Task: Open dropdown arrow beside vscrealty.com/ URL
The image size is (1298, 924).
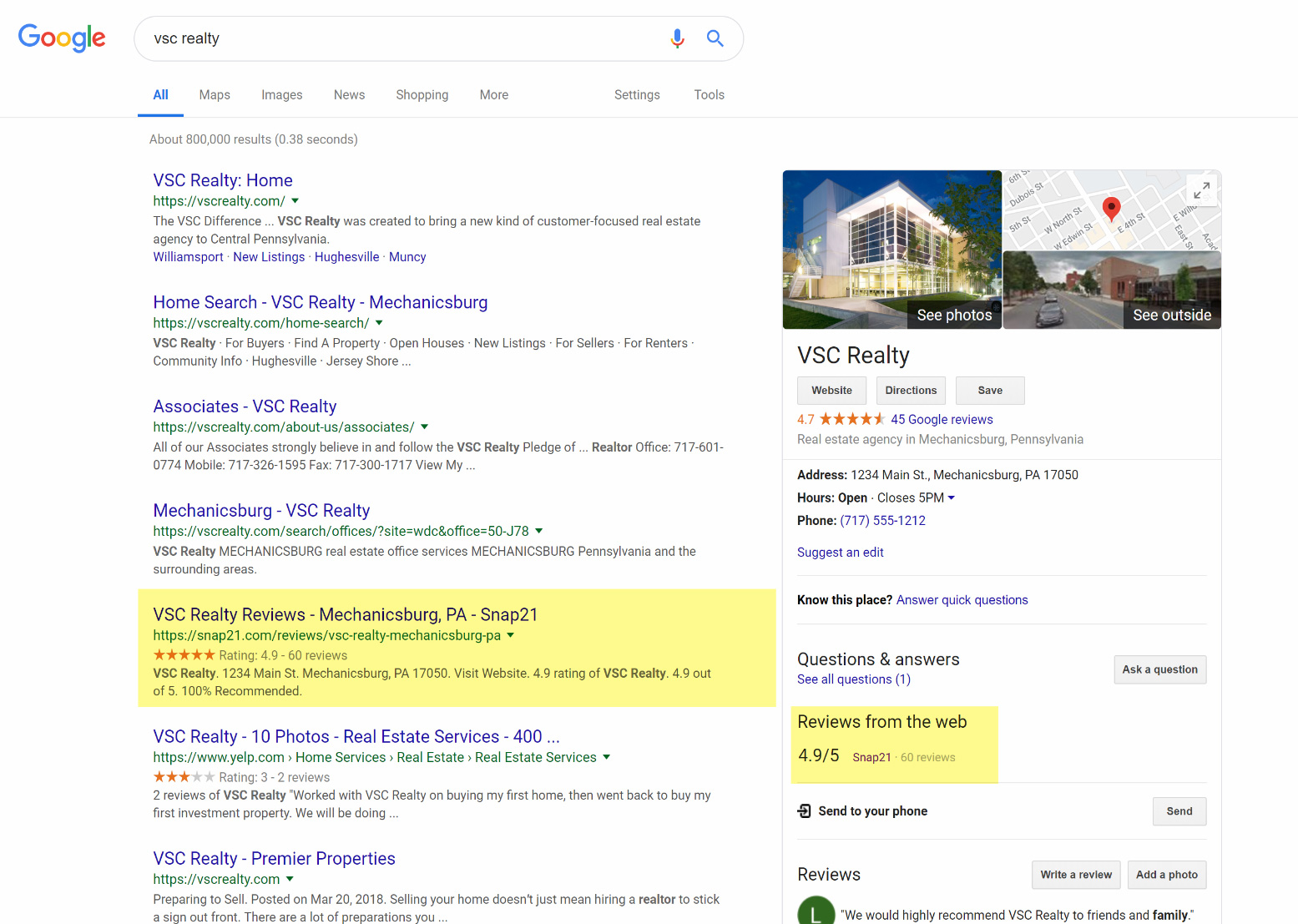Action: coord(295,201)
